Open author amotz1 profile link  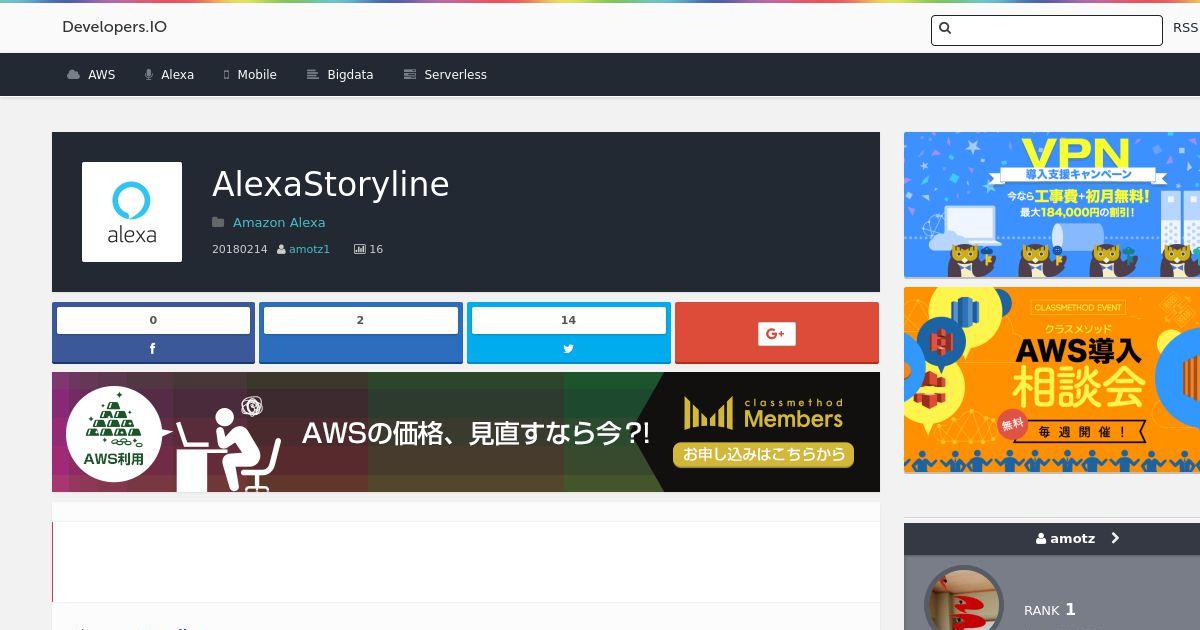coord(309,249)
